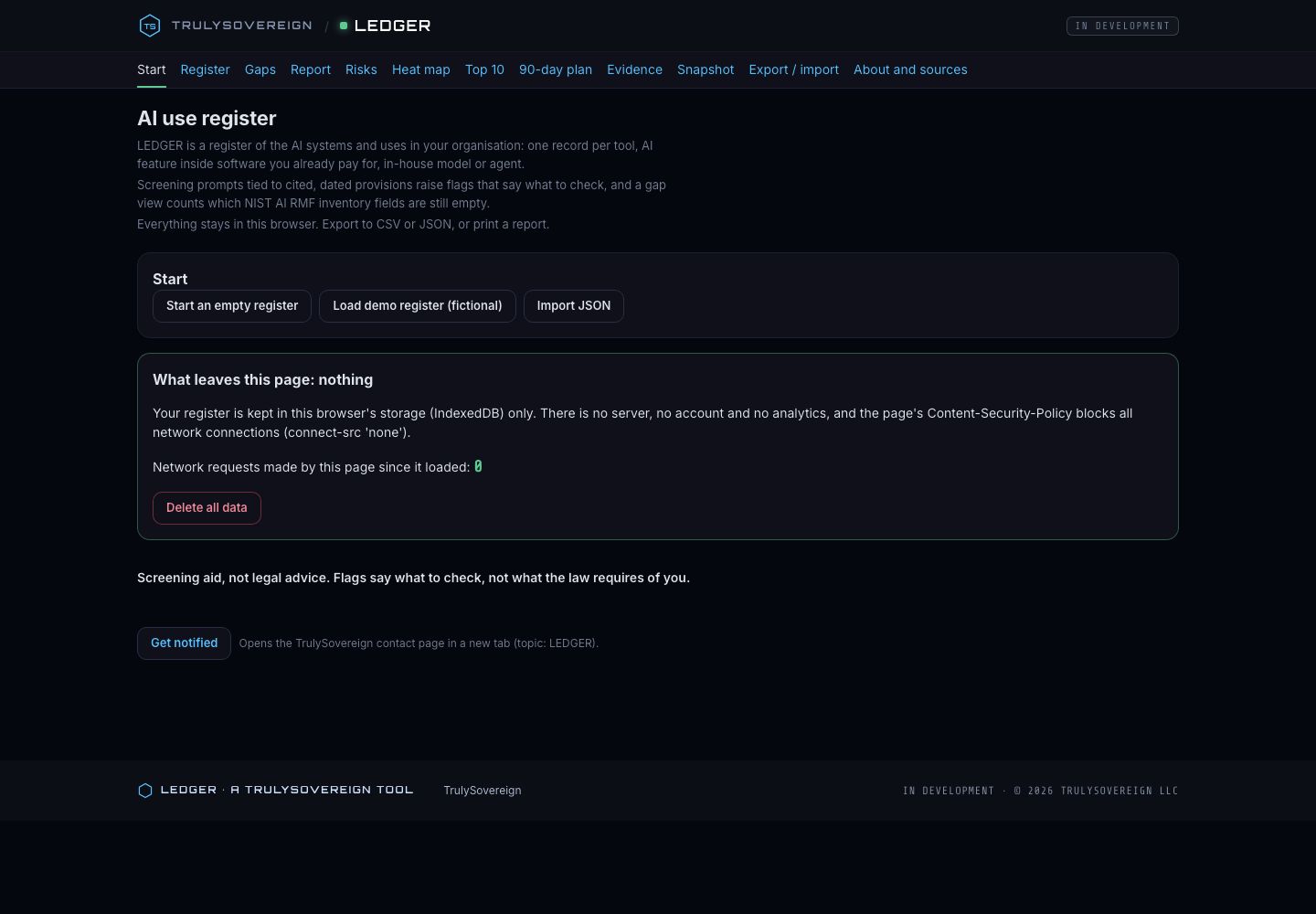Click the 'Screening aid, not legal advice' notice
1316x914 pixels.
[413, 578]
